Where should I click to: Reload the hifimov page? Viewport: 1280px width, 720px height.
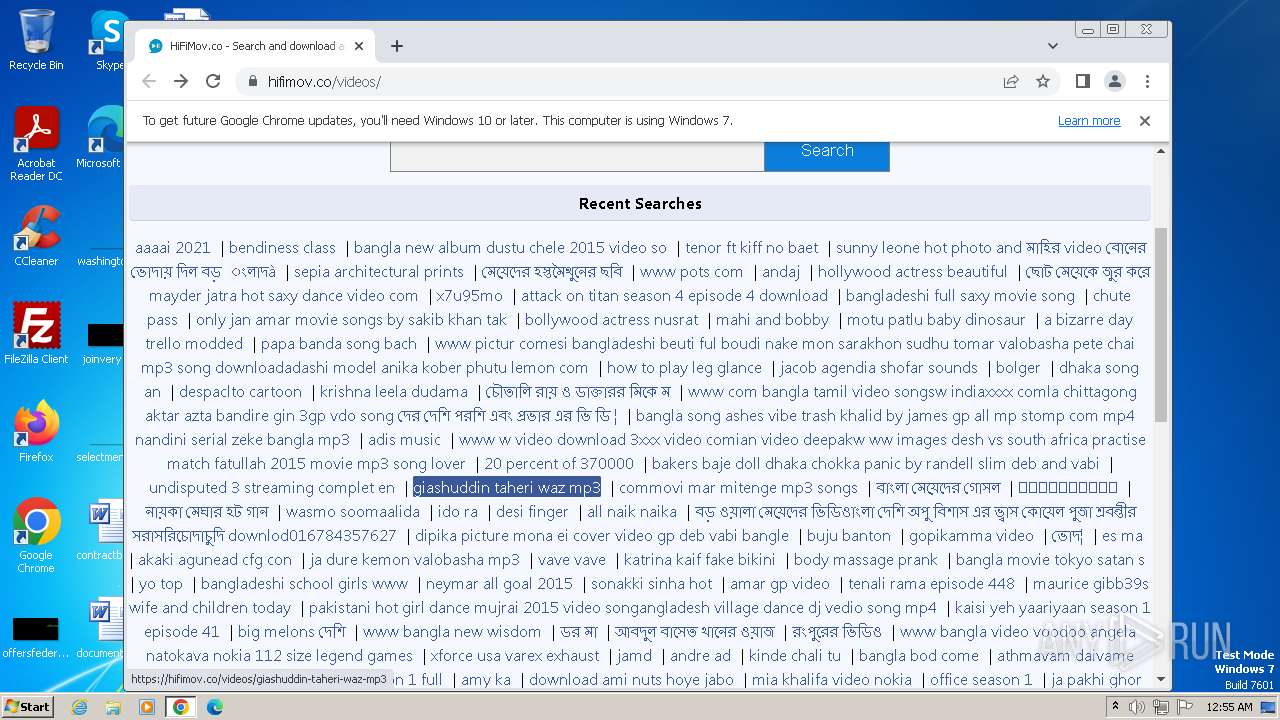(213, 81)
